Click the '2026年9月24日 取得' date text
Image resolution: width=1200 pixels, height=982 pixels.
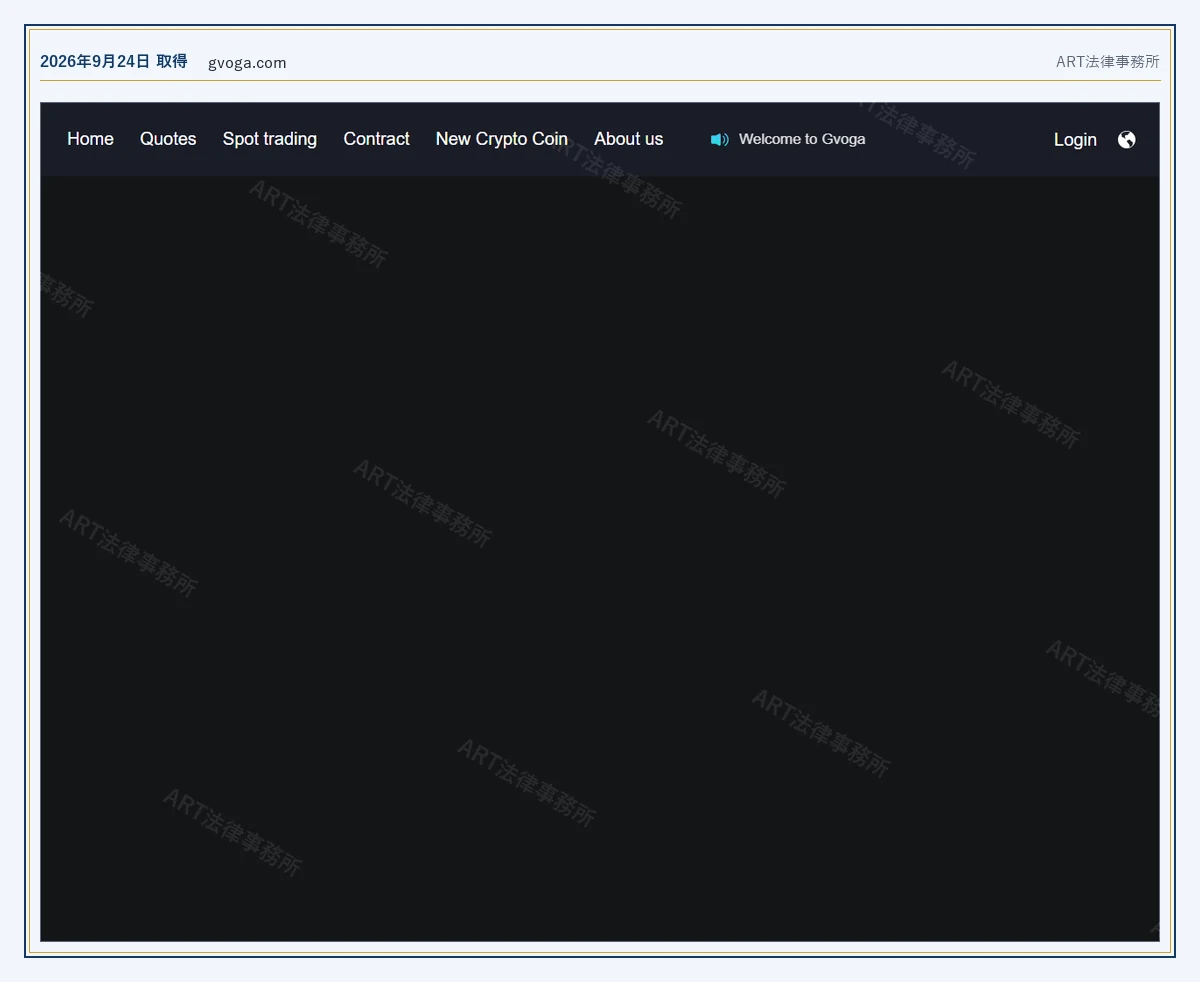pyautogui.click(x=114, y=61)
